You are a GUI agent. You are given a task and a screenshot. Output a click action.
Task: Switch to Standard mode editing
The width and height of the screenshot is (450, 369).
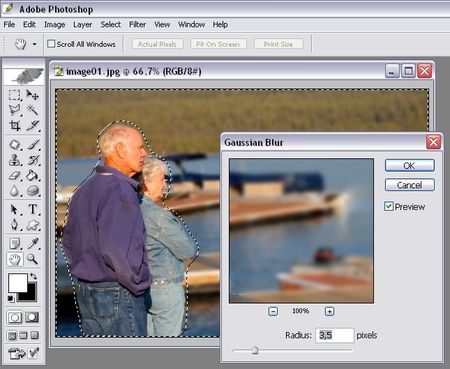(15, 317)
